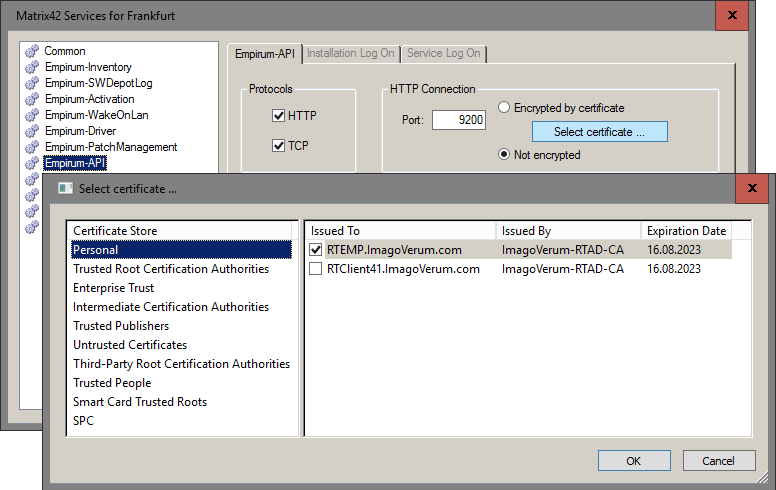
Task: Sort by the Issued By column header
Action: [x=568, y=231]
